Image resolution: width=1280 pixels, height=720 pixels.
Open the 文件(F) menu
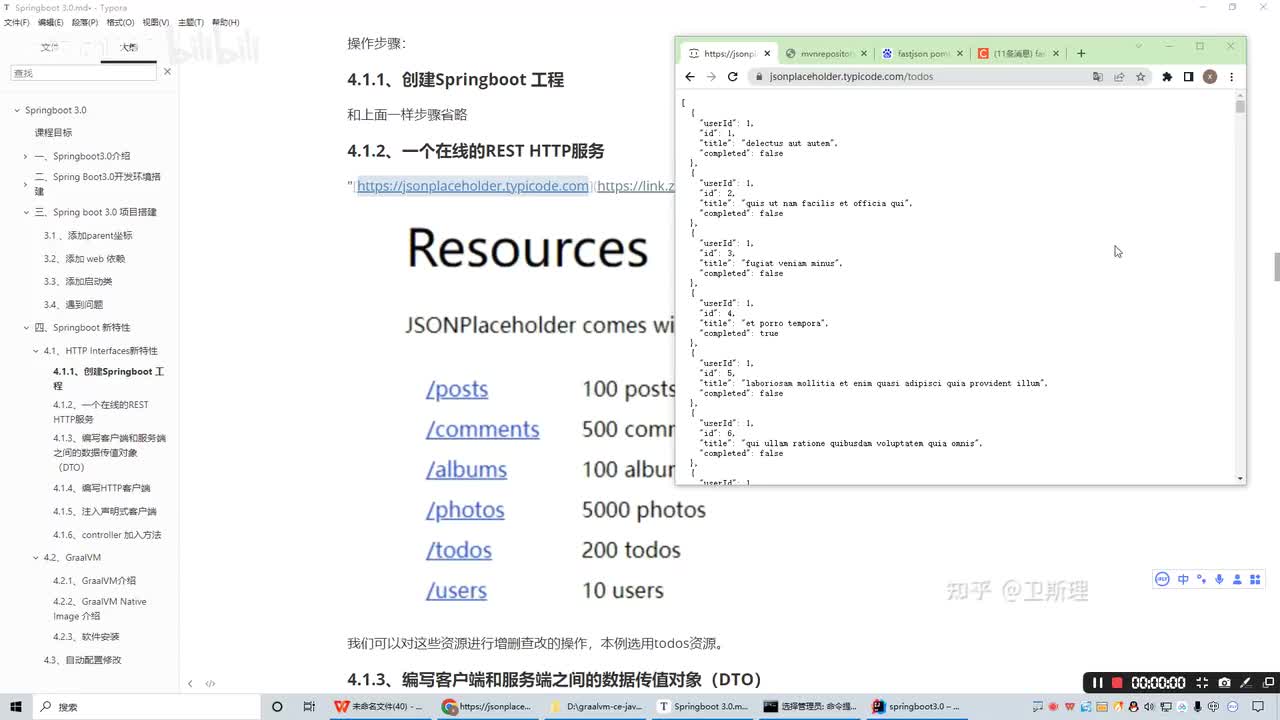17,22
